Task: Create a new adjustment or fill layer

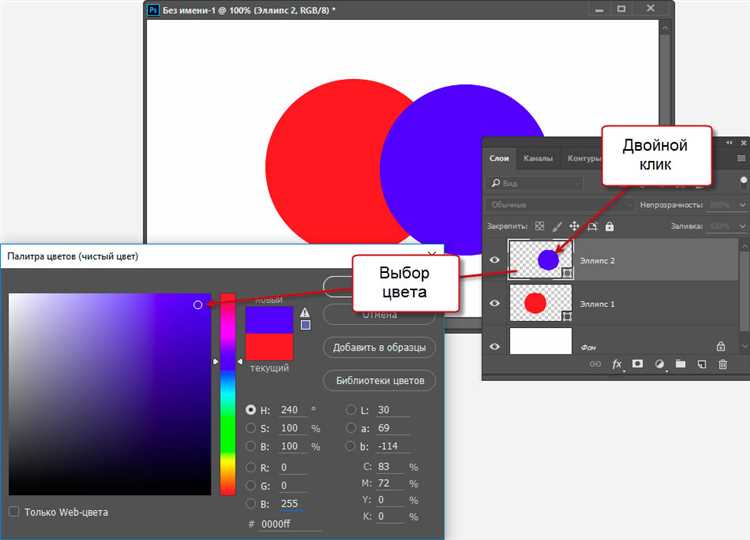Action: (659, 364)
